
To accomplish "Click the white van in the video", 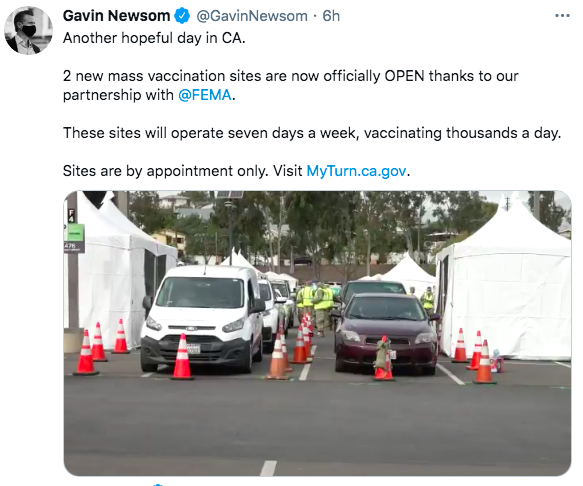I will coord(202,319).
